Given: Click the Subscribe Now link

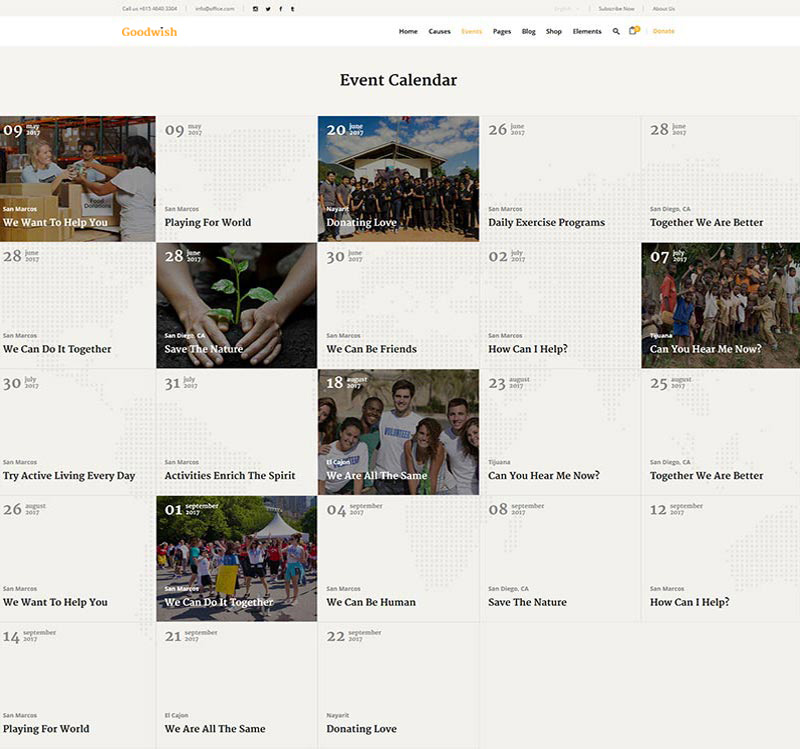Looking at the screenshot, I should coord(616,8).
